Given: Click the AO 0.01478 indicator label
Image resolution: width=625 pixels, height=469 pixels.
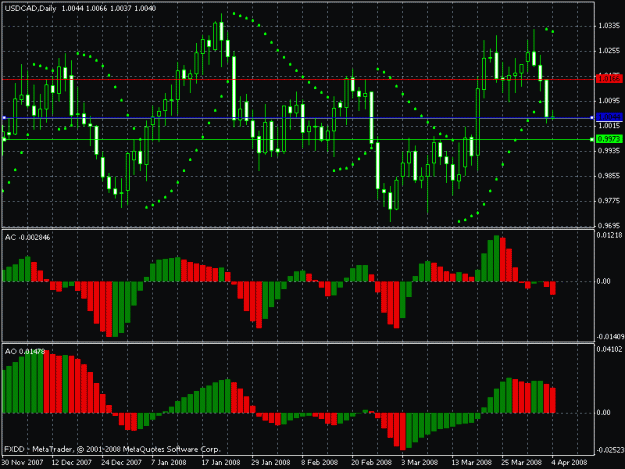Looking at the screenshot, I should coord(25,351).
